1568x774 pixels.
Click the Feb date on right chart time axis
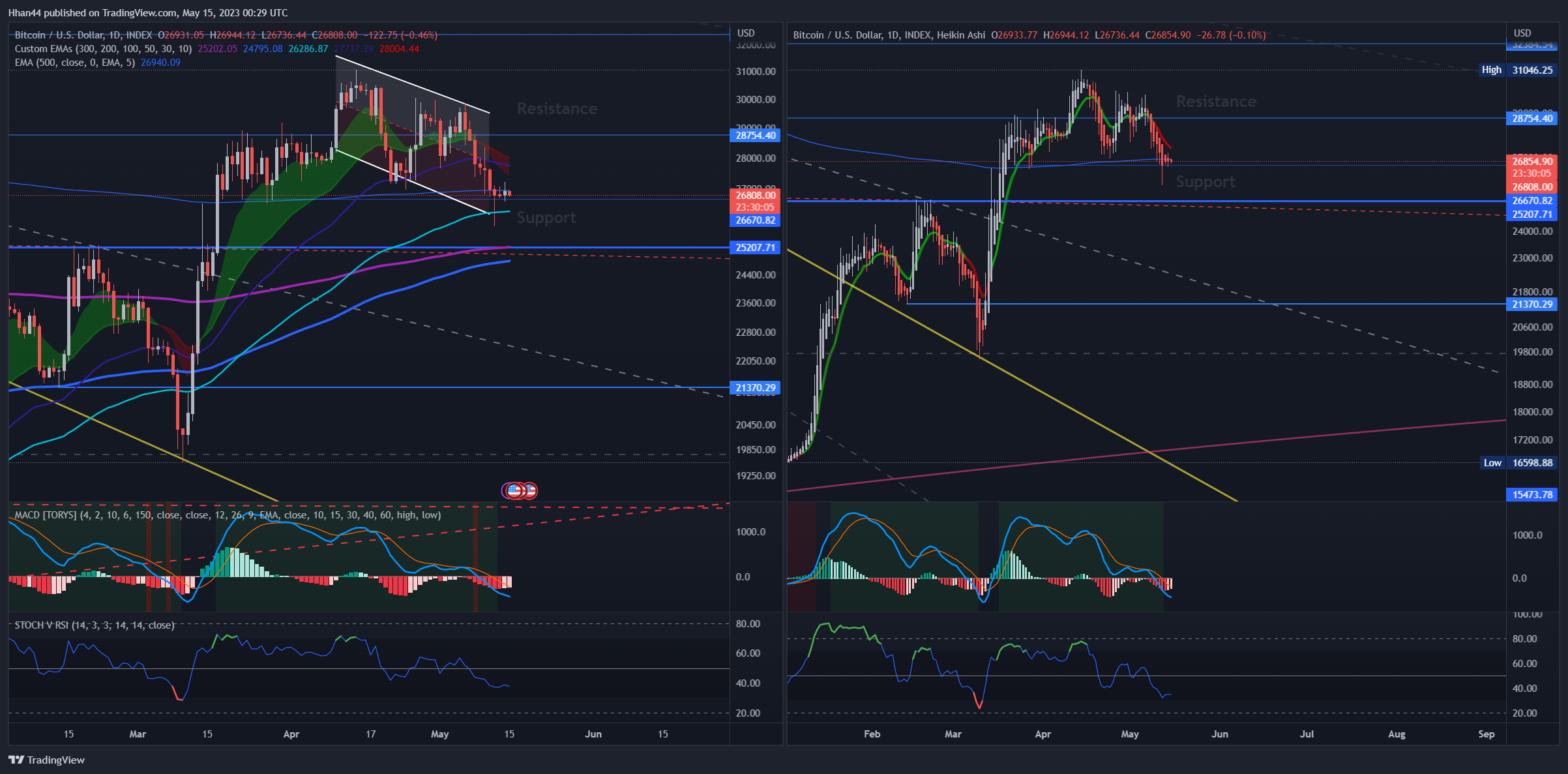pos(872,734)
